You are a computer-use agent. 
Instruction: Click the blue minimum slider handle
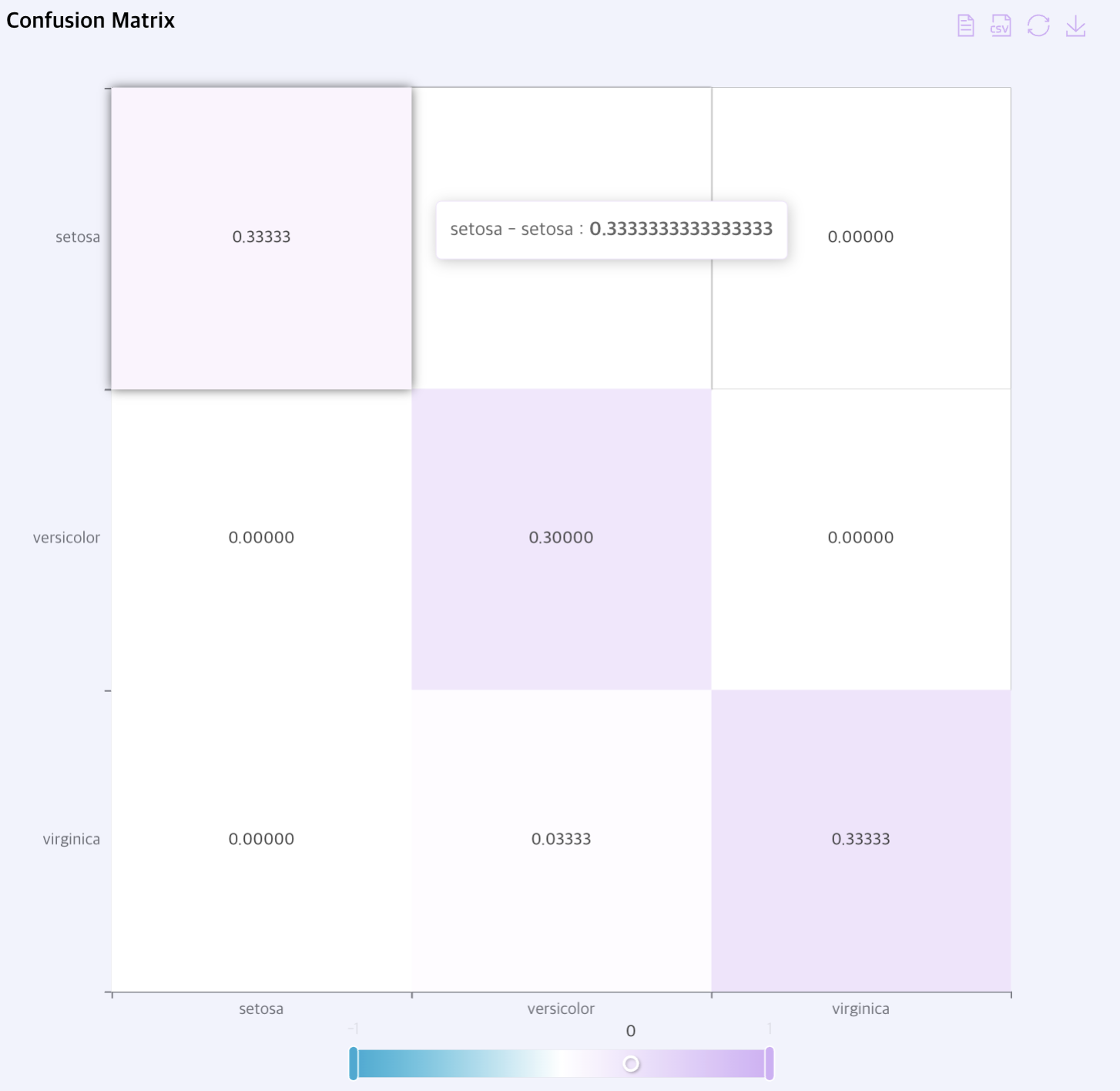(x=354, y=1063)
